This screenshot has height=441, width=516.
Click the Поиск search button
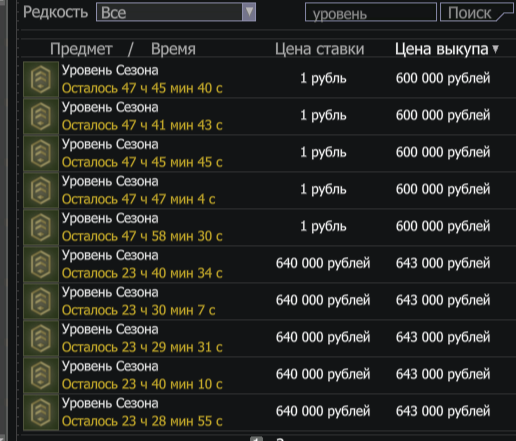click(x=477, y=12)
